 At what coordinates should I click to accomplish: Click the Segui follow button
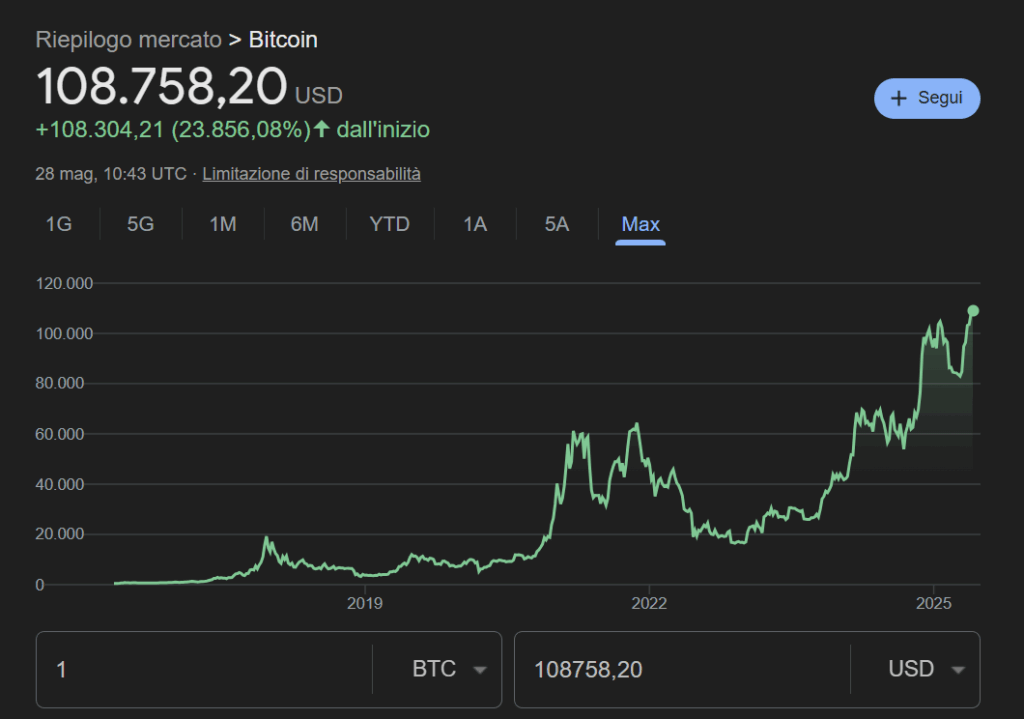coord(927,99)
